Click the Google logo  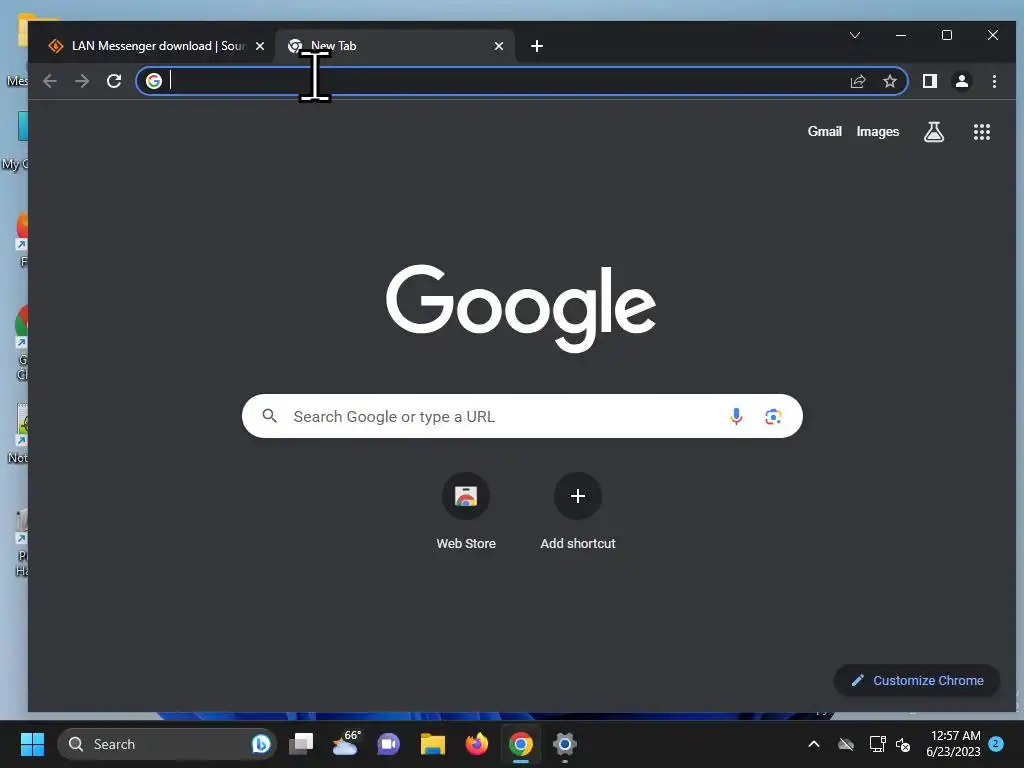coord(520,307)
